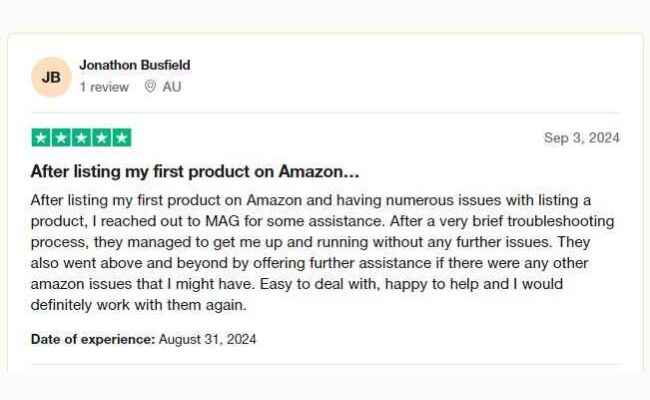The height and width of the screenshot is (400, 650).
Task: Click the AU country label
Action: click(172, 87)
